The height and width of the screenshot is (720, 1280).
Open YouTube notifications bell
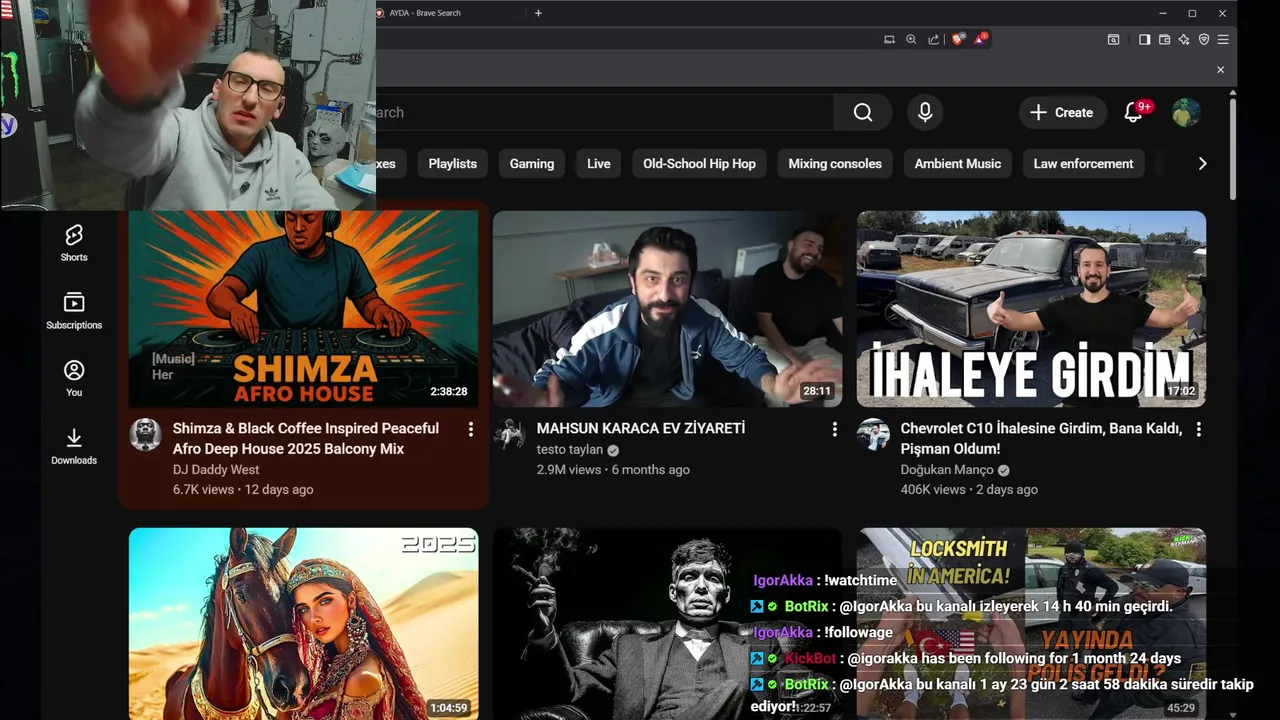(x=1133, y=113)
